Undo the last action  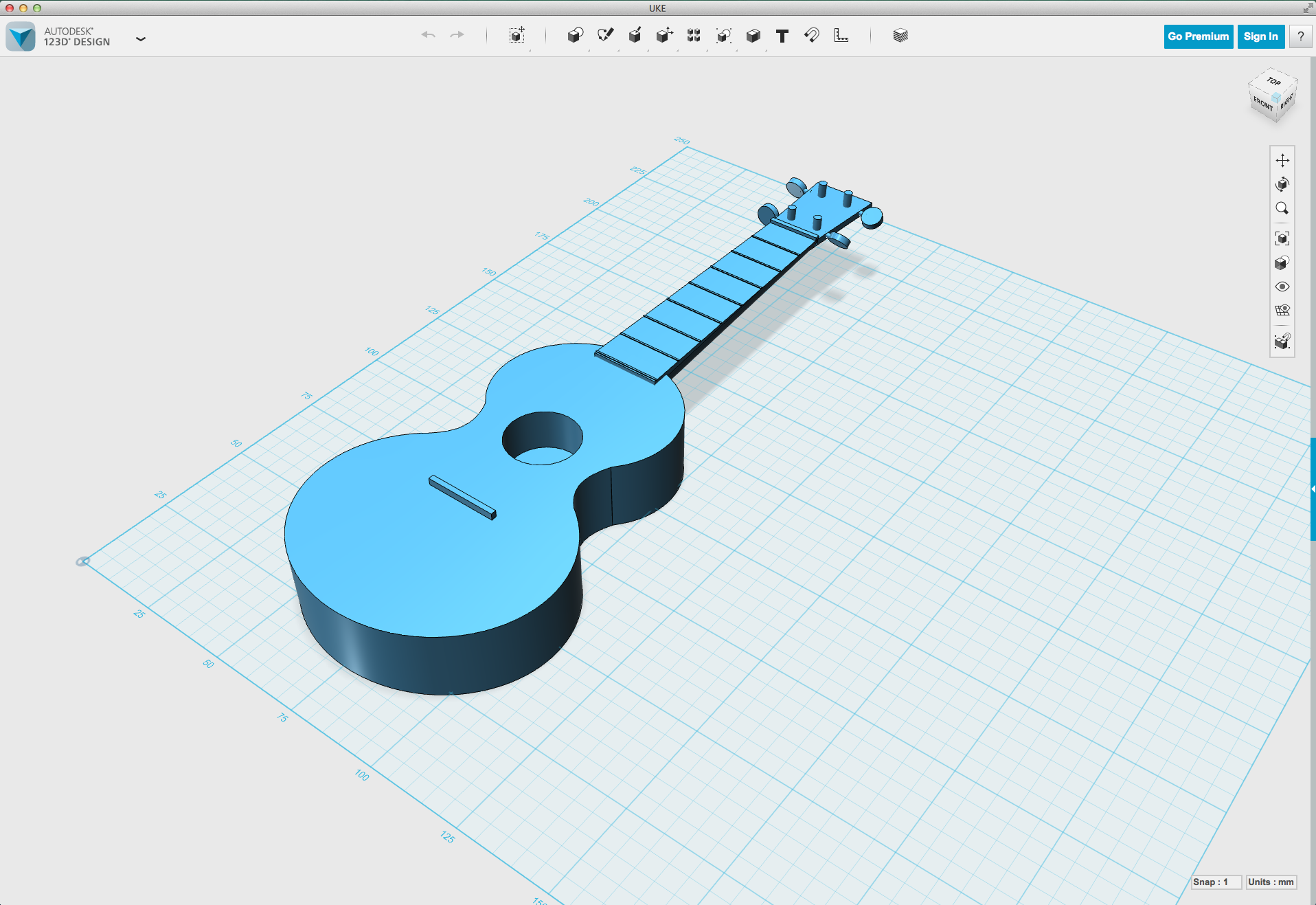(x=429, y=35)
